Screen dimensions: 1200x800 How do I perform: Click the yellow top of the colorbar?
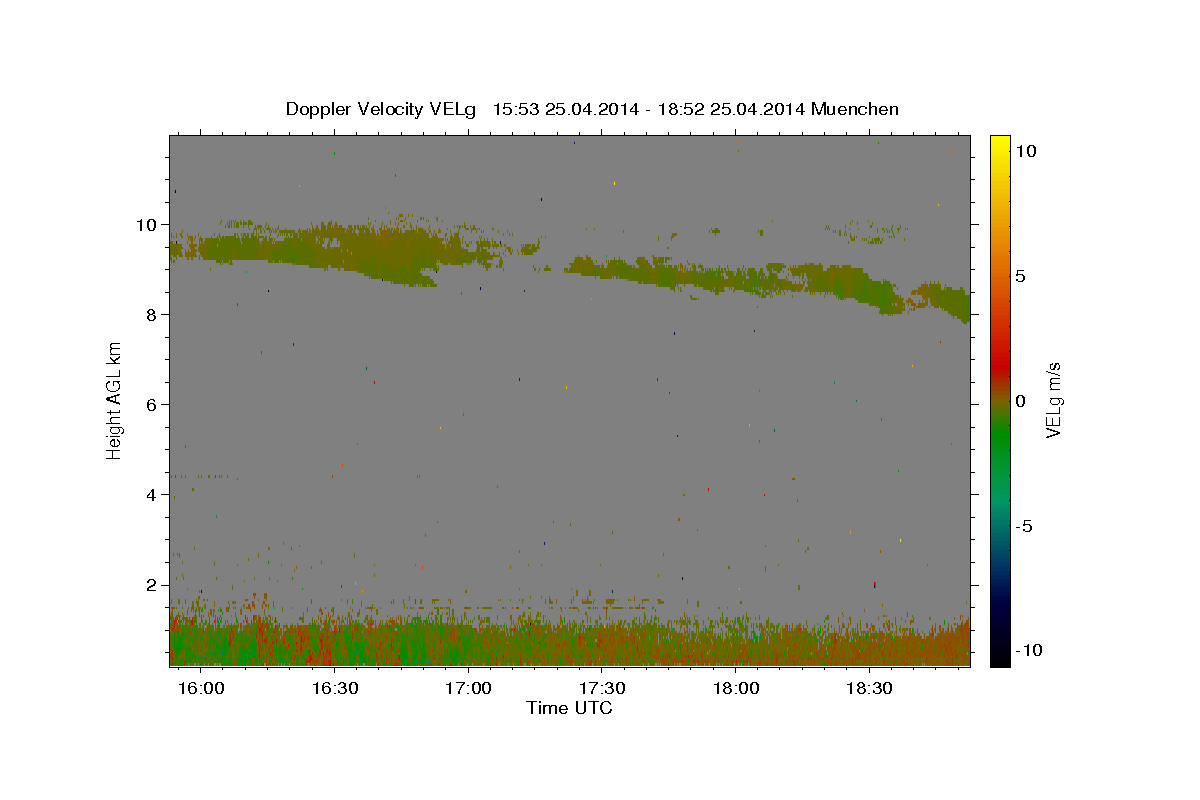[x=1000, y=145]
